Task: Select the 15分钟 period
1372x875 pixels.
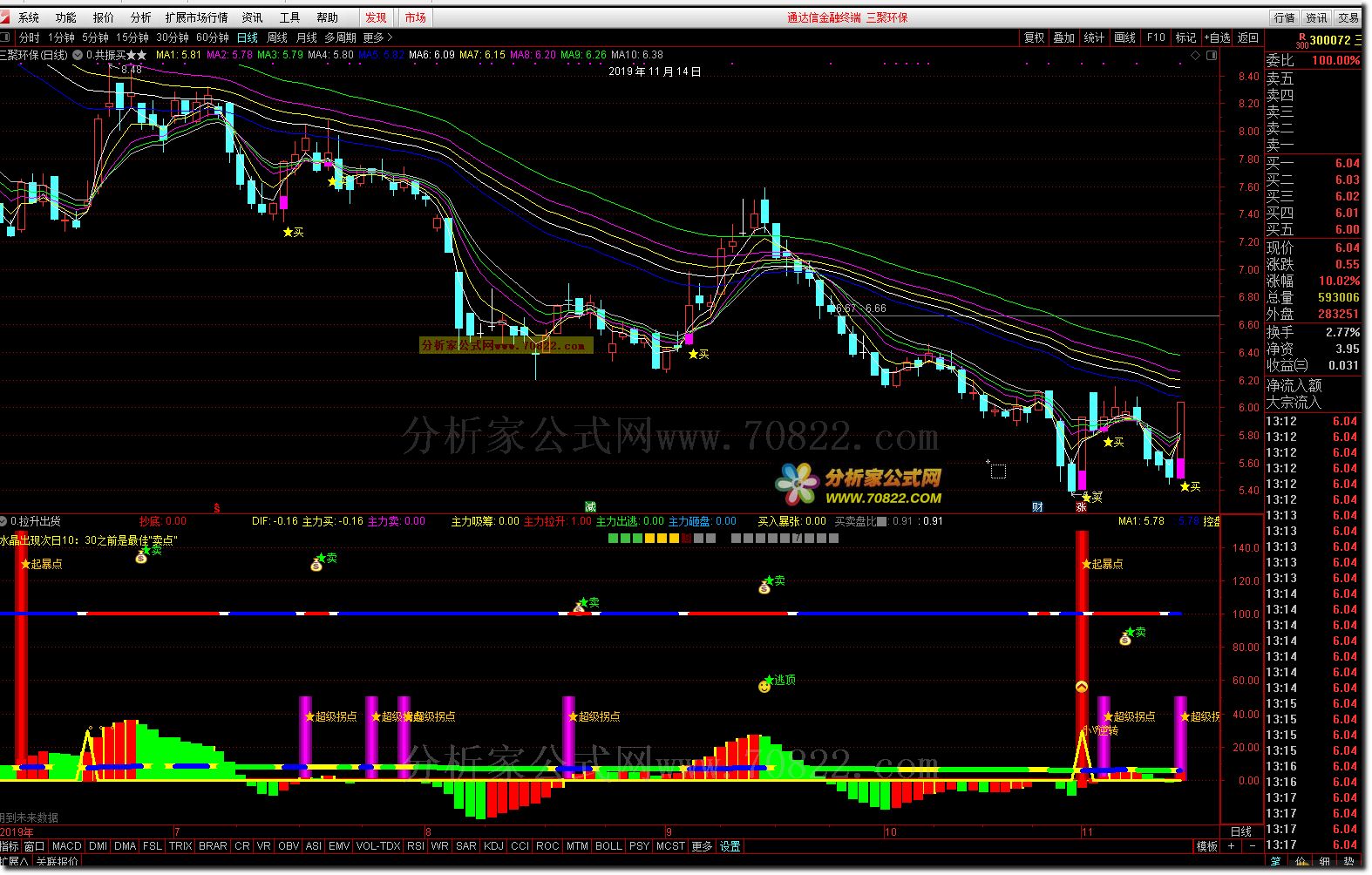Action: tap(132, 37)
